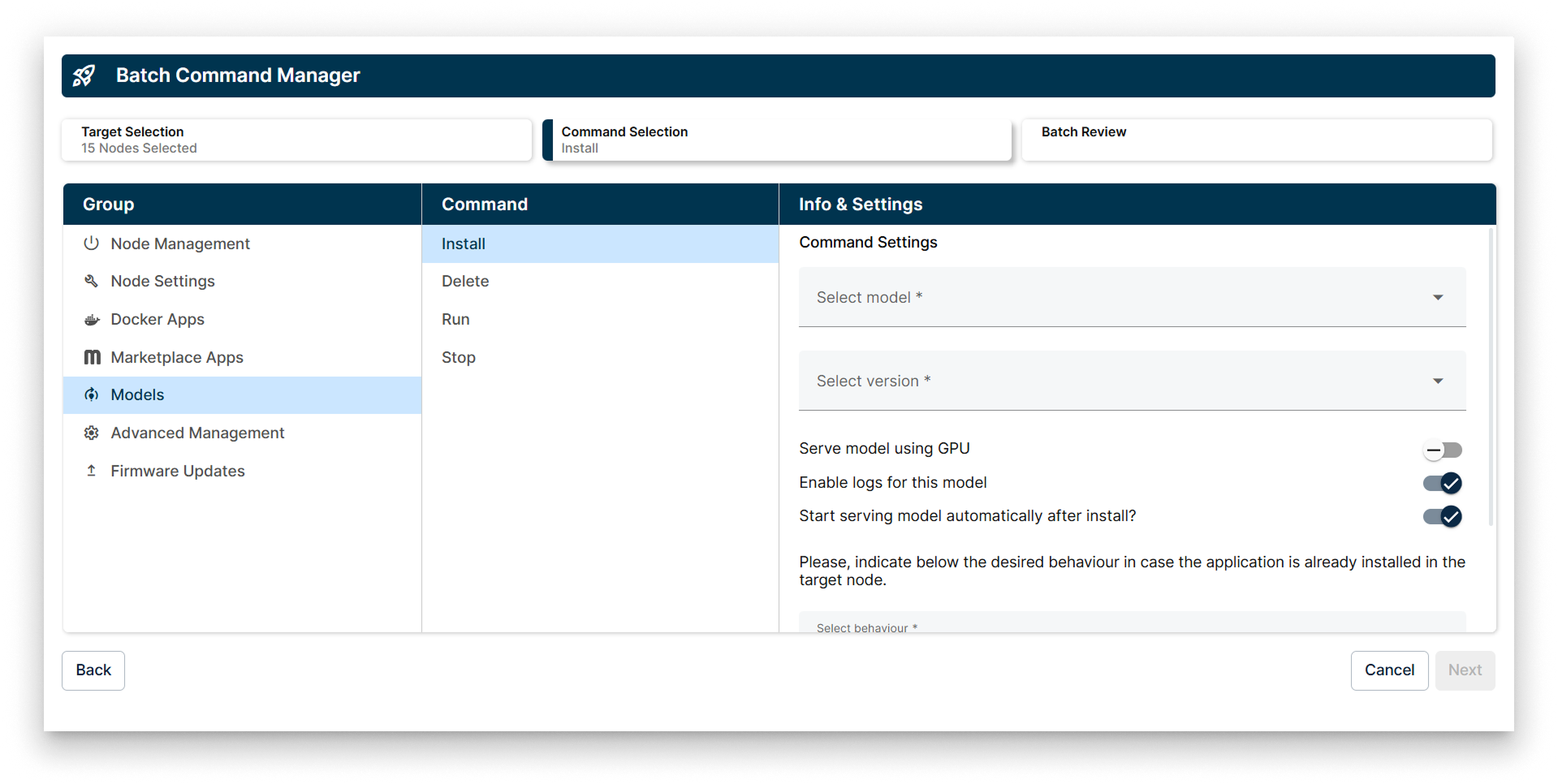Disable logs for this model
Viewport: 1558px width, 784px height.
click(x=1442, y=483)
